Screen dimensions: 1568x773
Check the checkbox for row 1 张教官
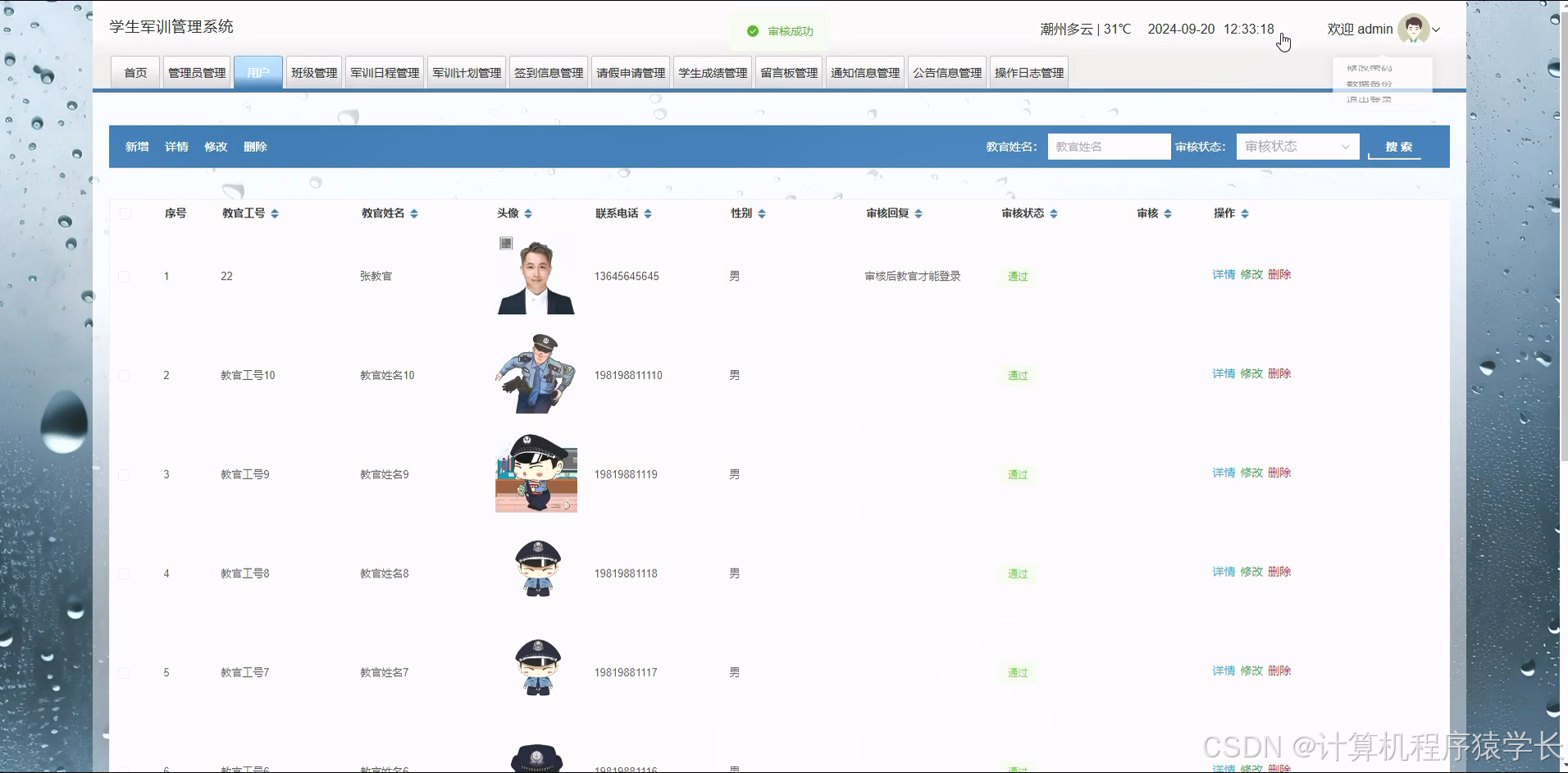point(125,277)
